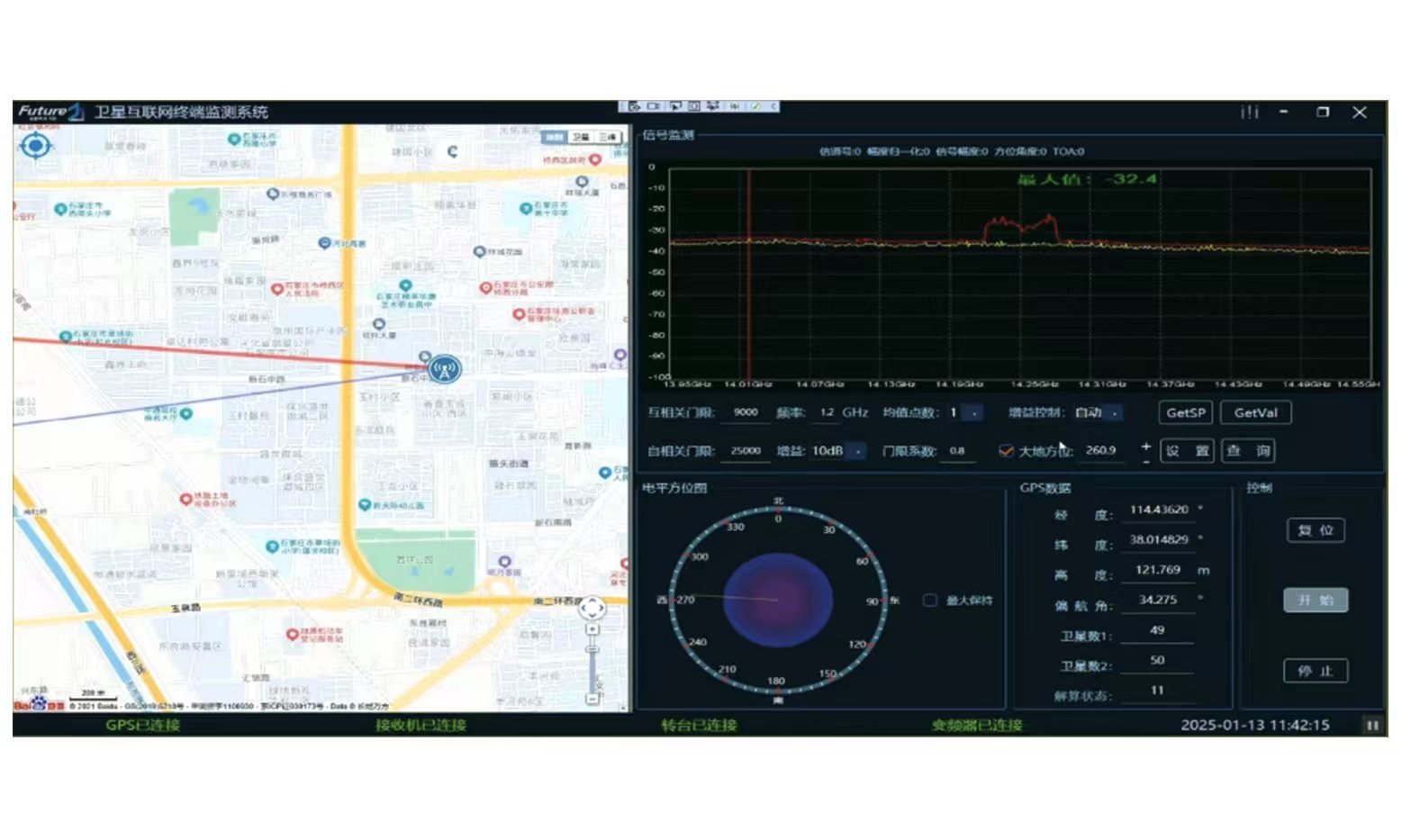Click the signal bars icon in title bar
Screen dimensions: 1402x840
tap(1249, 113)
